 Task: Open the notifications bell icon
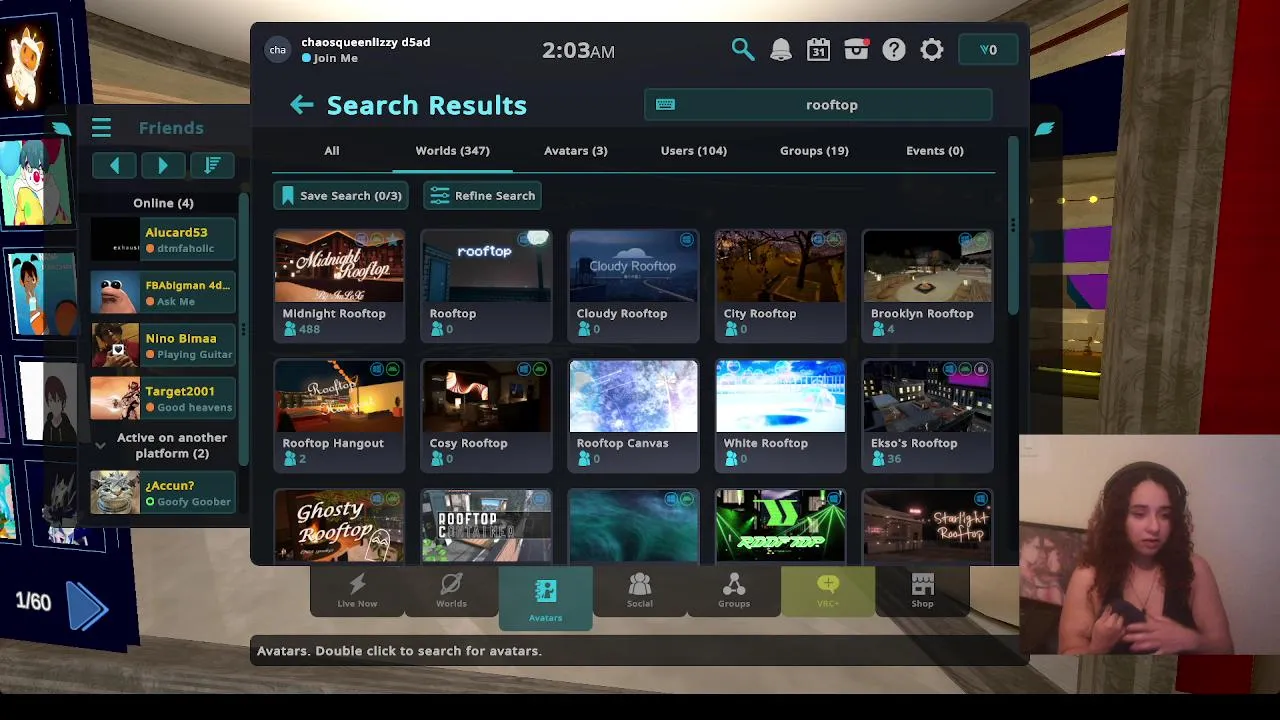[x=781, y=50]
